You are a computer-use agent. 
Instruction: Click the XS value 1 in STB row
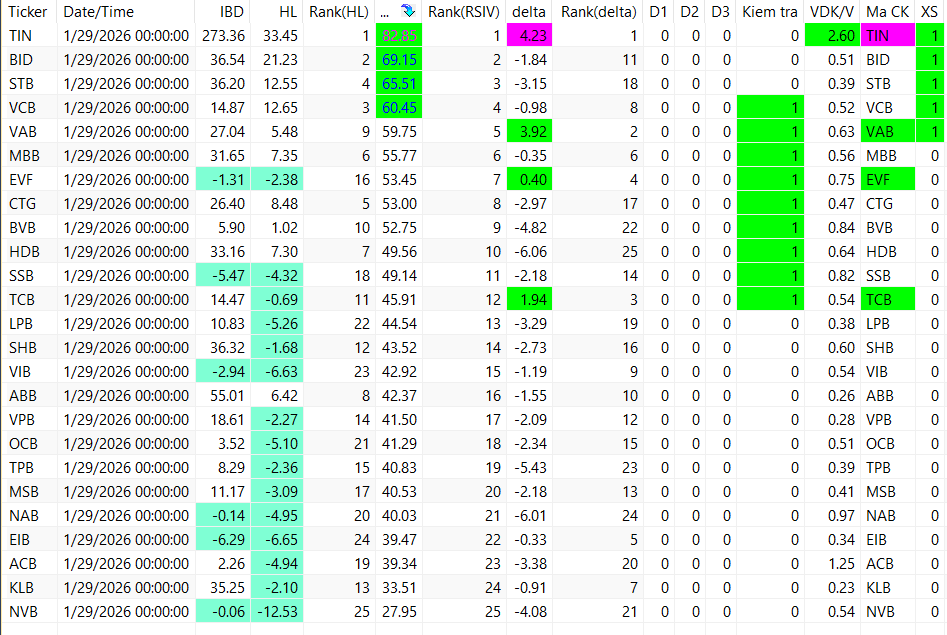tap(930, 84)
